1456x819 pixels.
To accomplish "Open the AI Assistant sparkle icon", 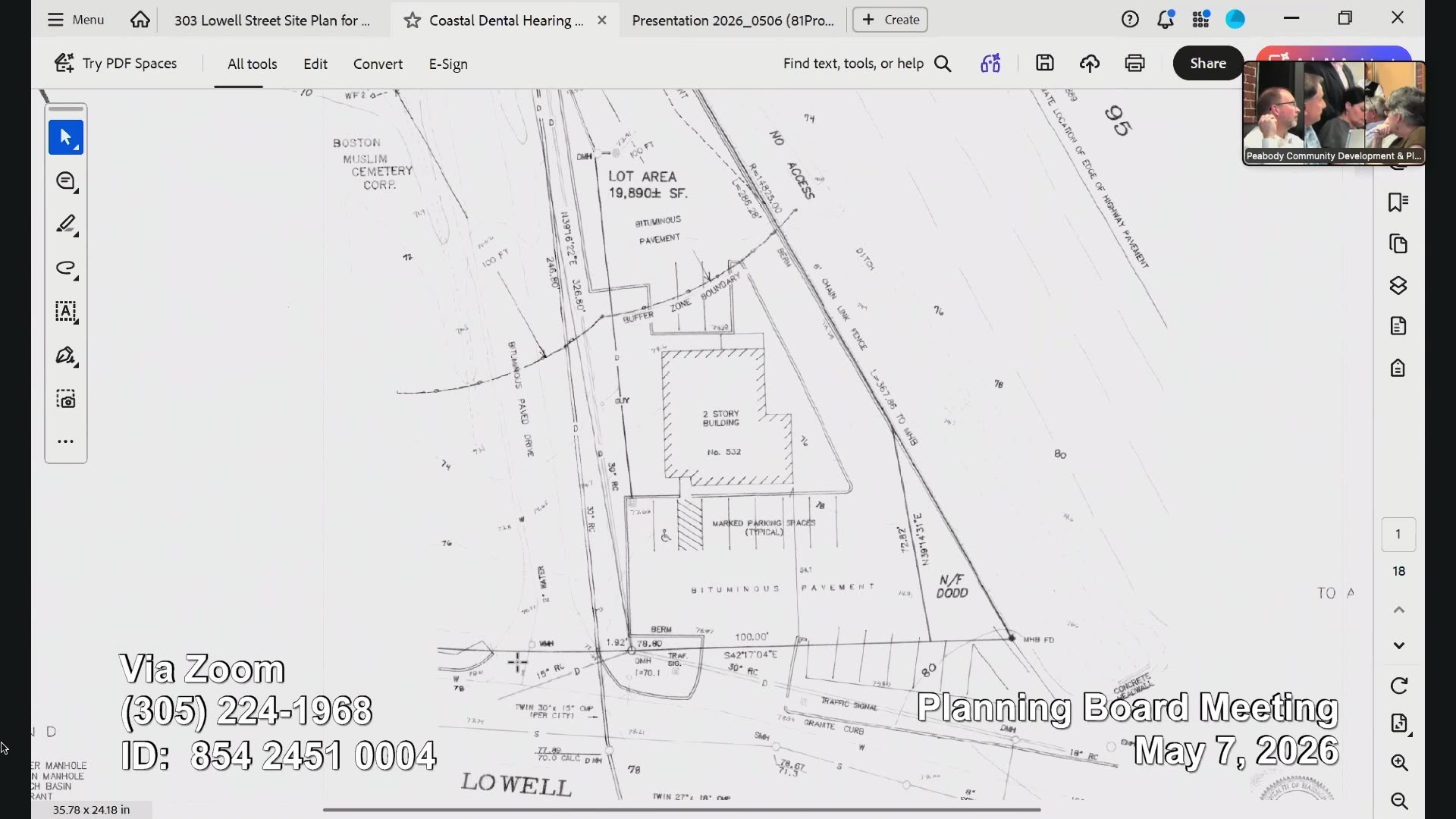I will point(990,63).
